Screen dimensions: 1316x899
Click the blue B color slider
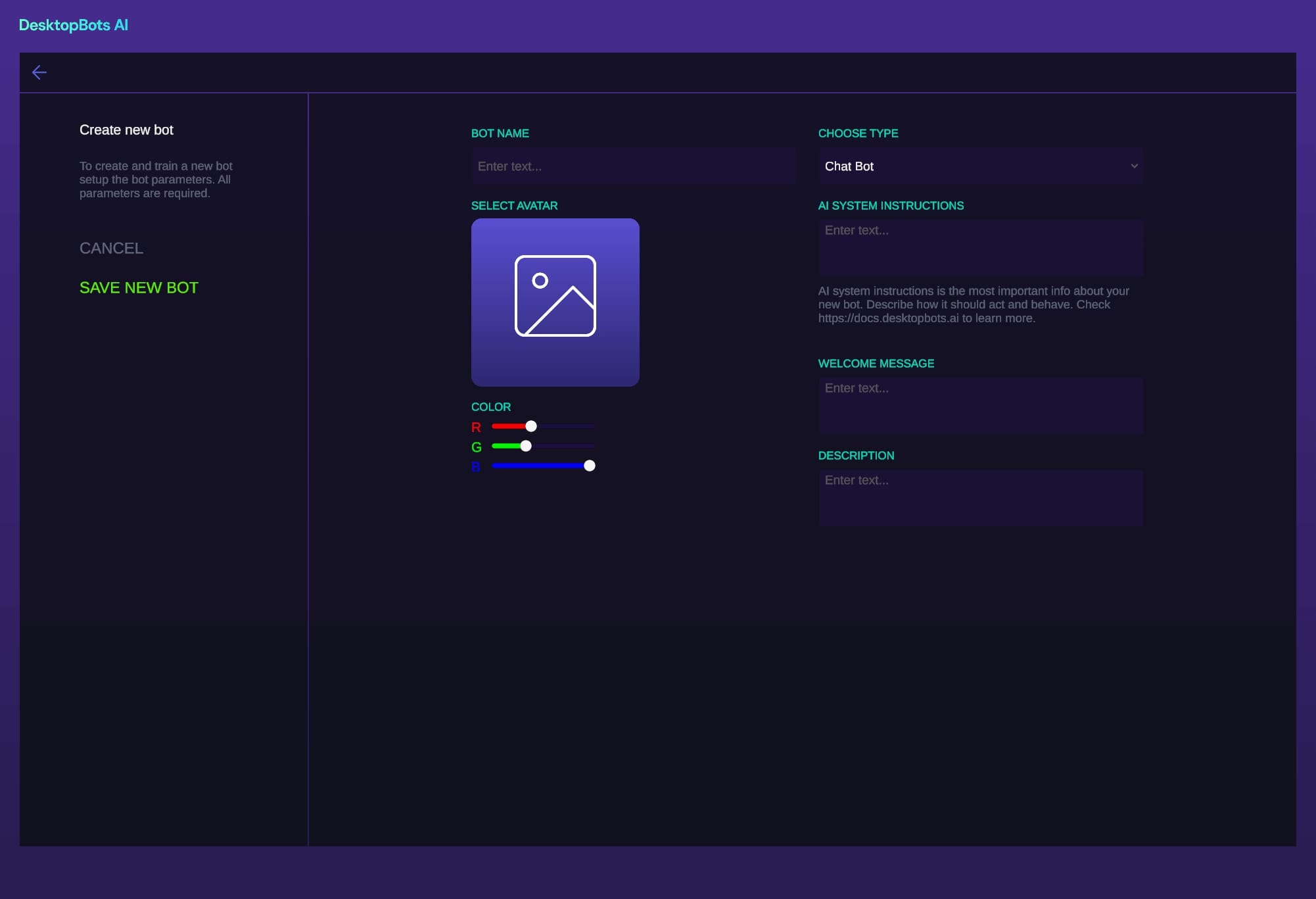coord(589,466)
